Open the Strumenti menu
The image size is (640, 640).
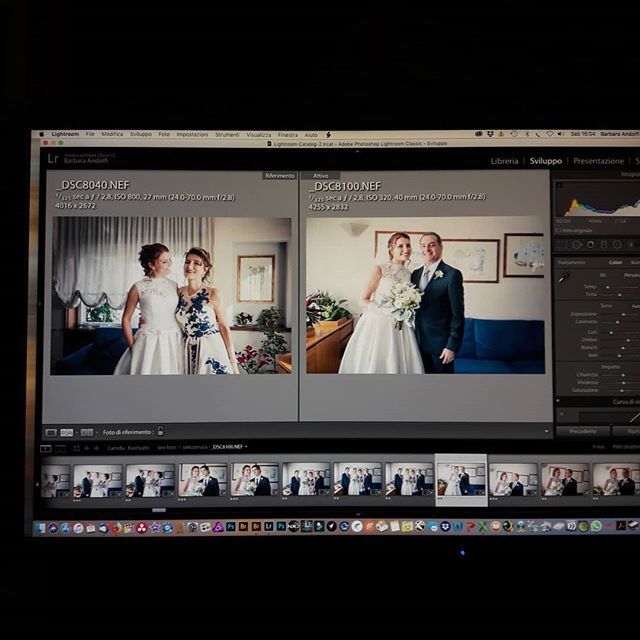click(227, 134)
